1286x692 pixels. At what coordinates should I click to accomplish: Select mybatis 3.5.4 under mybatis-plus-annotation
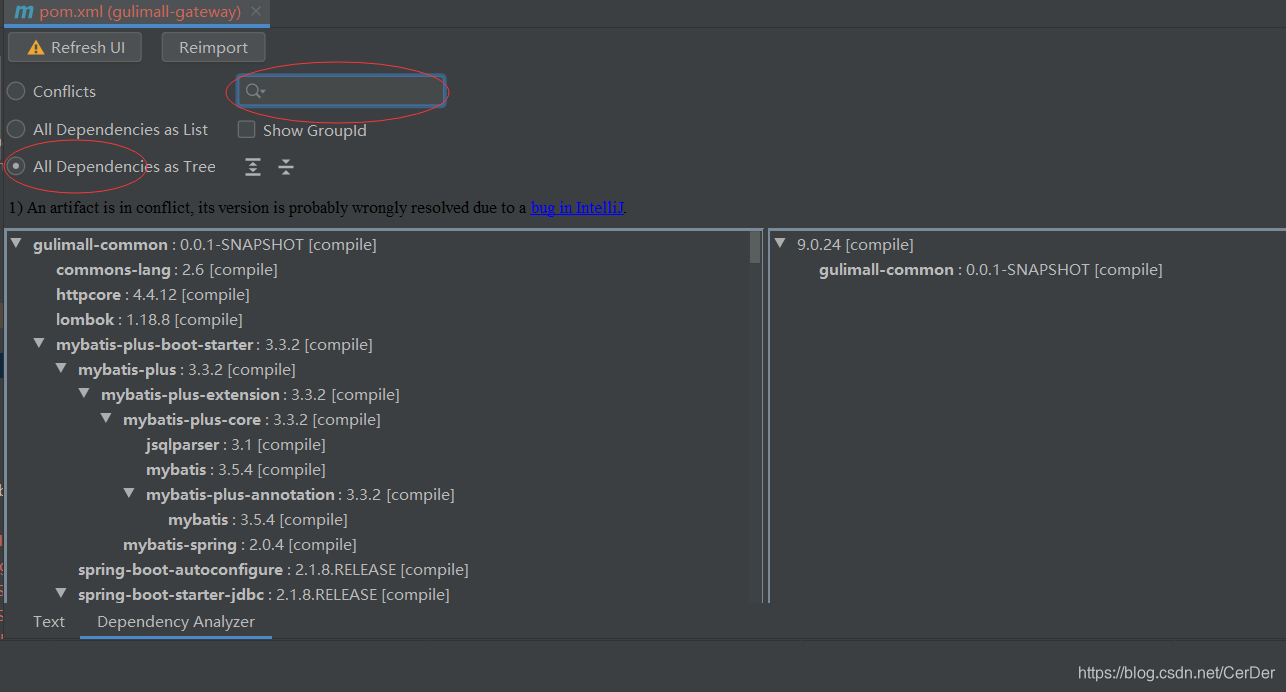point(258,519)
